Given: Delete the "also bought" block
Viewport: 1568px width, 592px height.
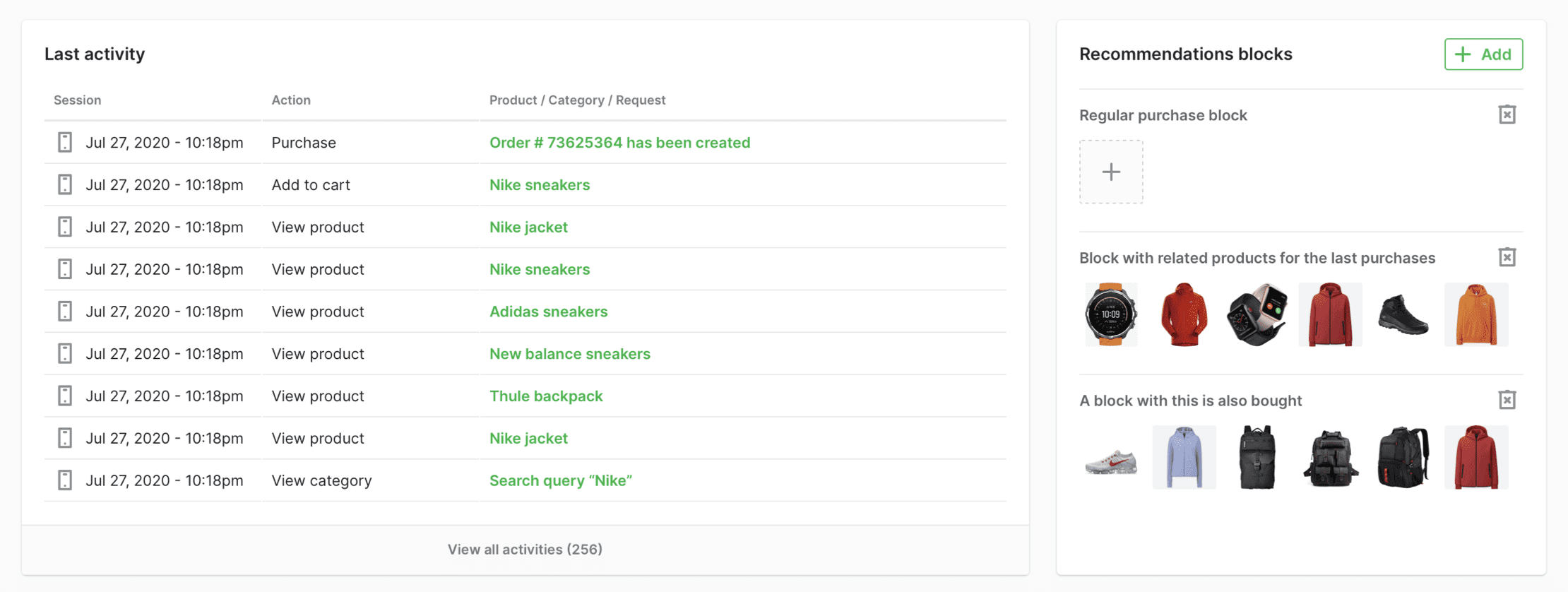Looking at the screenshot, I should pos(1507,401).
